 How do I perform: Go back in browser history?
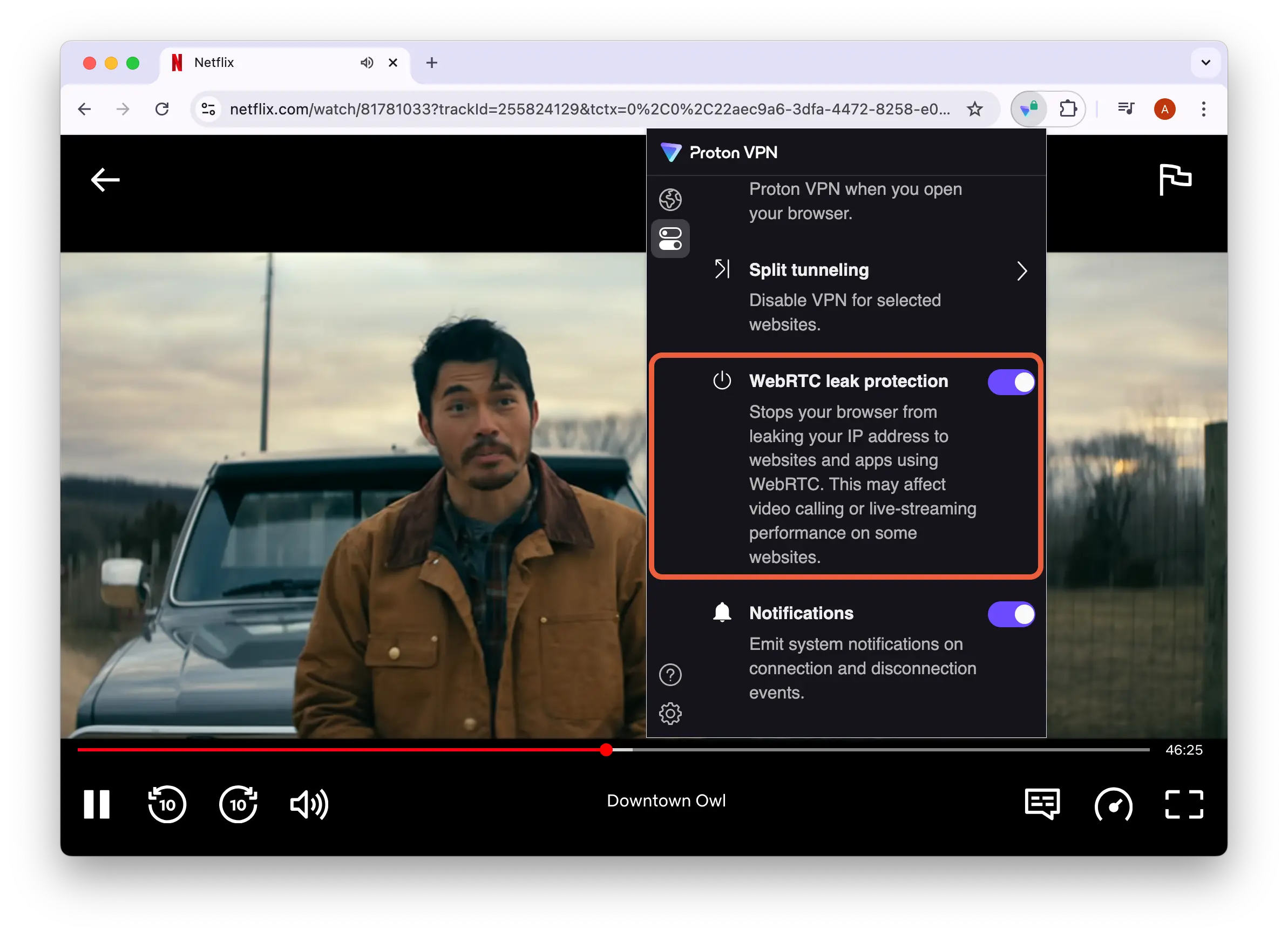[x=84, y=109]
